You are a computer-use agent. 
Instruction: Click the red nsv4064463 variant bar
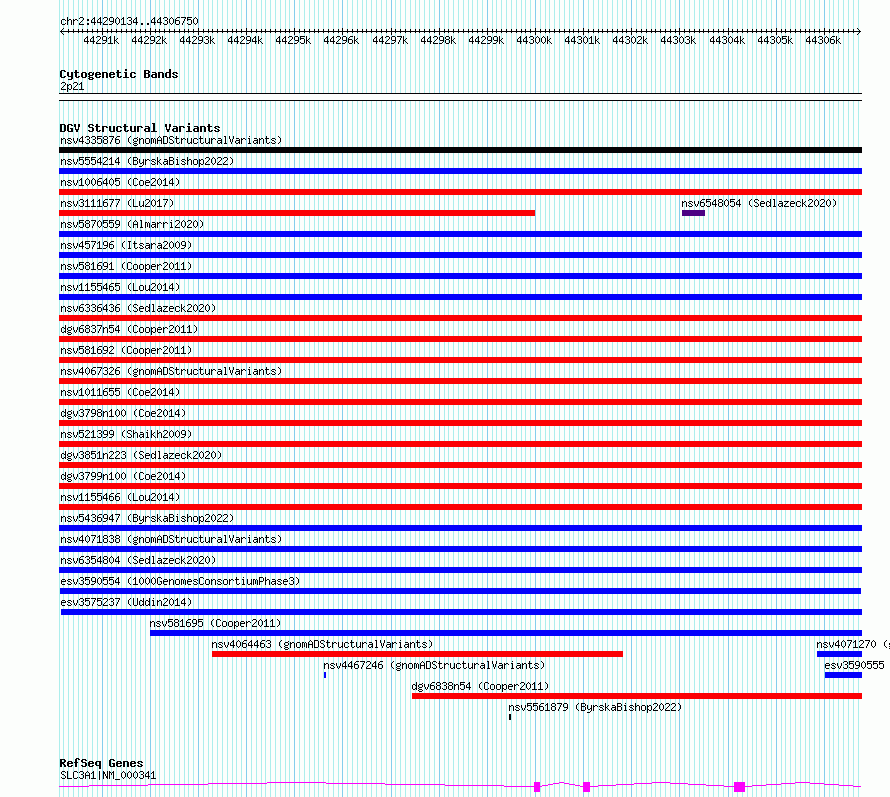click(417, 654)
